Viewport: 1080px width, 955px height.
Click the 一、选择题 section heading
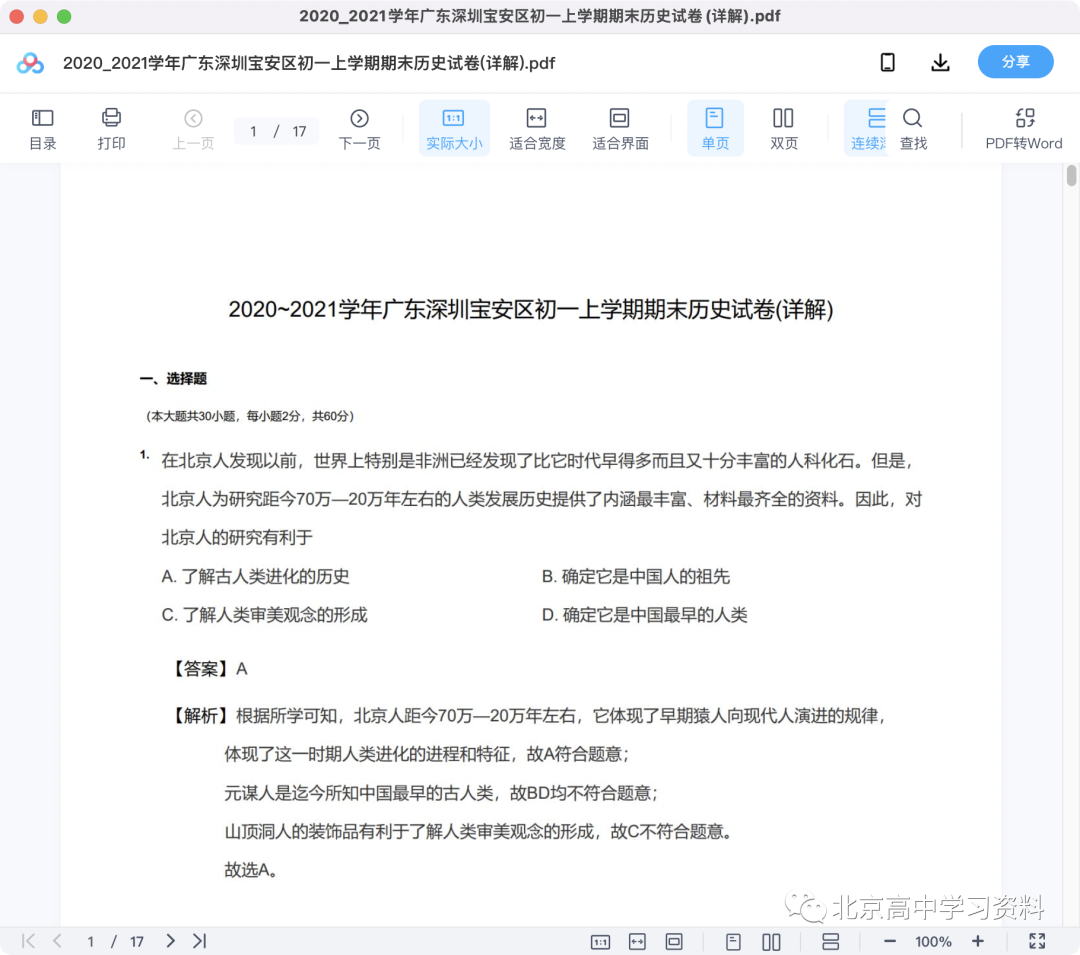tap(173, 379)
